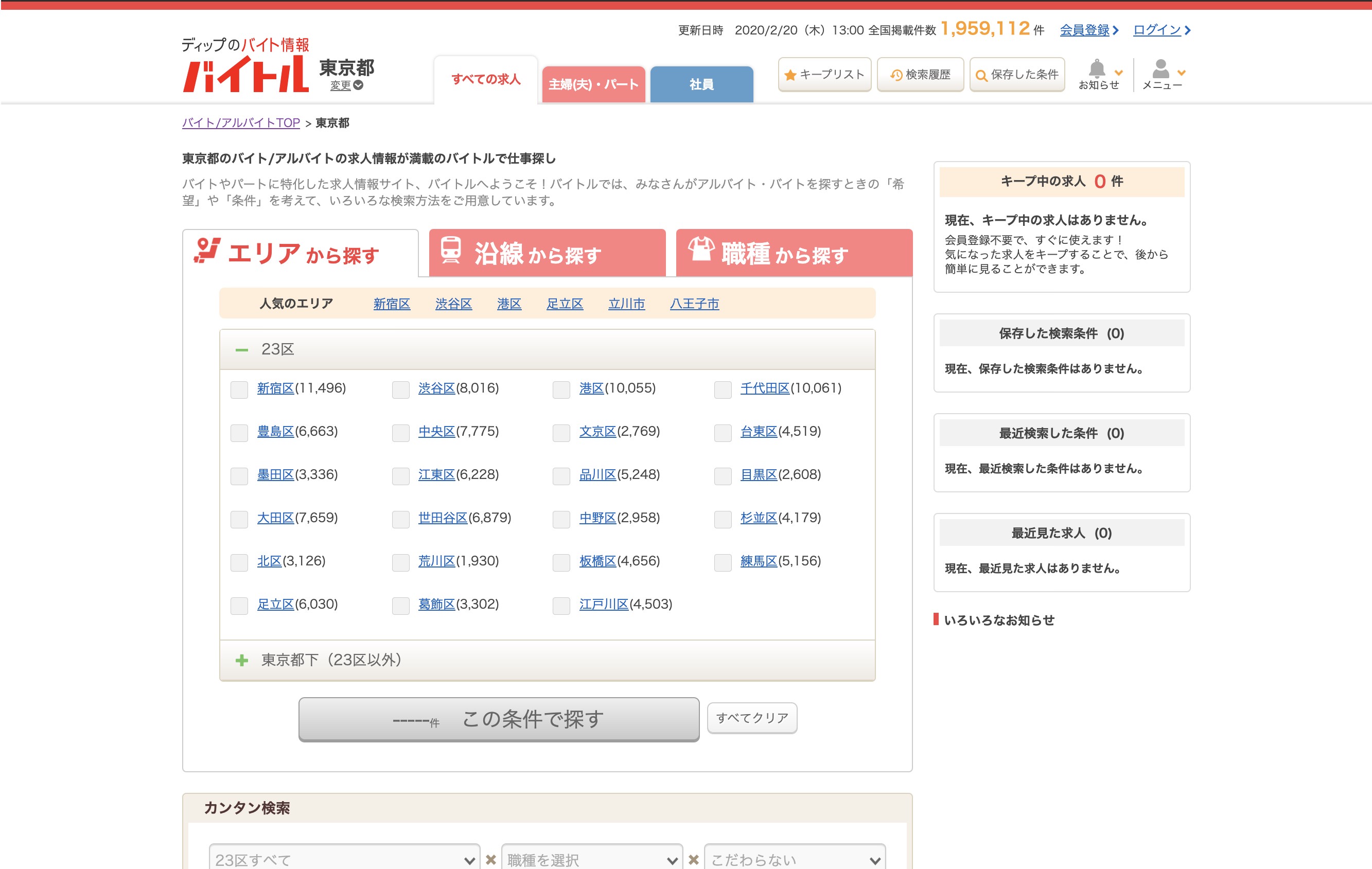
Task: Click the train icon on 沿線 tab
Action: (451, 250)
